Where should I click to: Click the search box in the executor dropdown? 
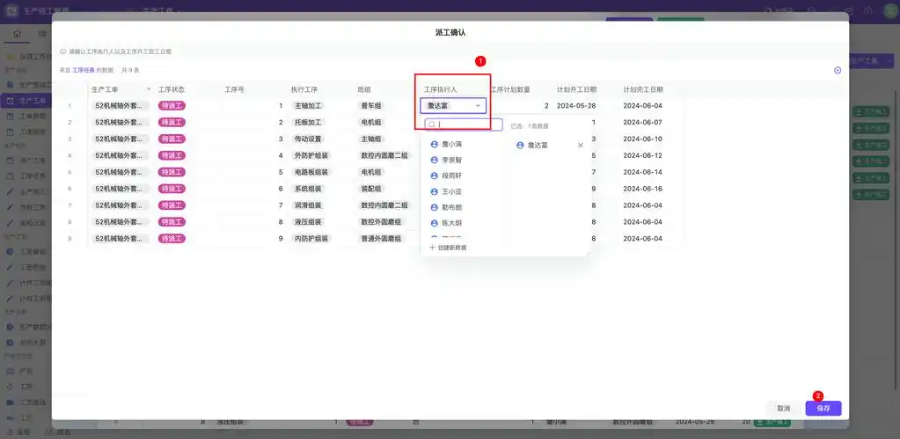pos(464,125)
